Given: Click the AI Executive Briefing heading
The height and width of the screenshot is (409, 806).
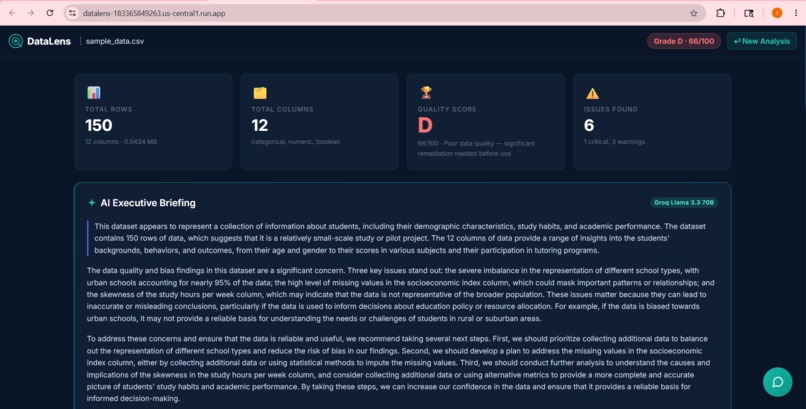Looking at the screenshot, I should click(x=148, y=203).
